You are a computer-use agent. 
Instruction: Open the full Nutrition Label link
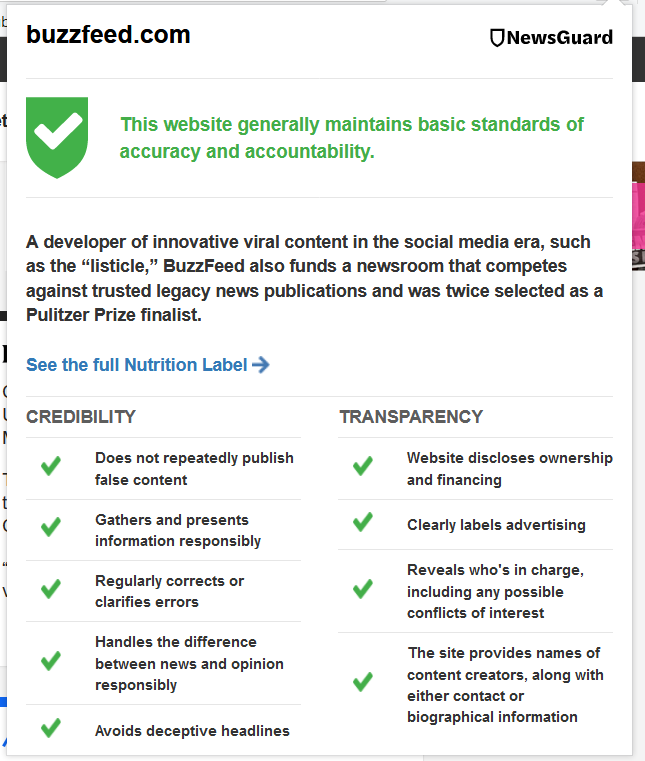(137, 365)
